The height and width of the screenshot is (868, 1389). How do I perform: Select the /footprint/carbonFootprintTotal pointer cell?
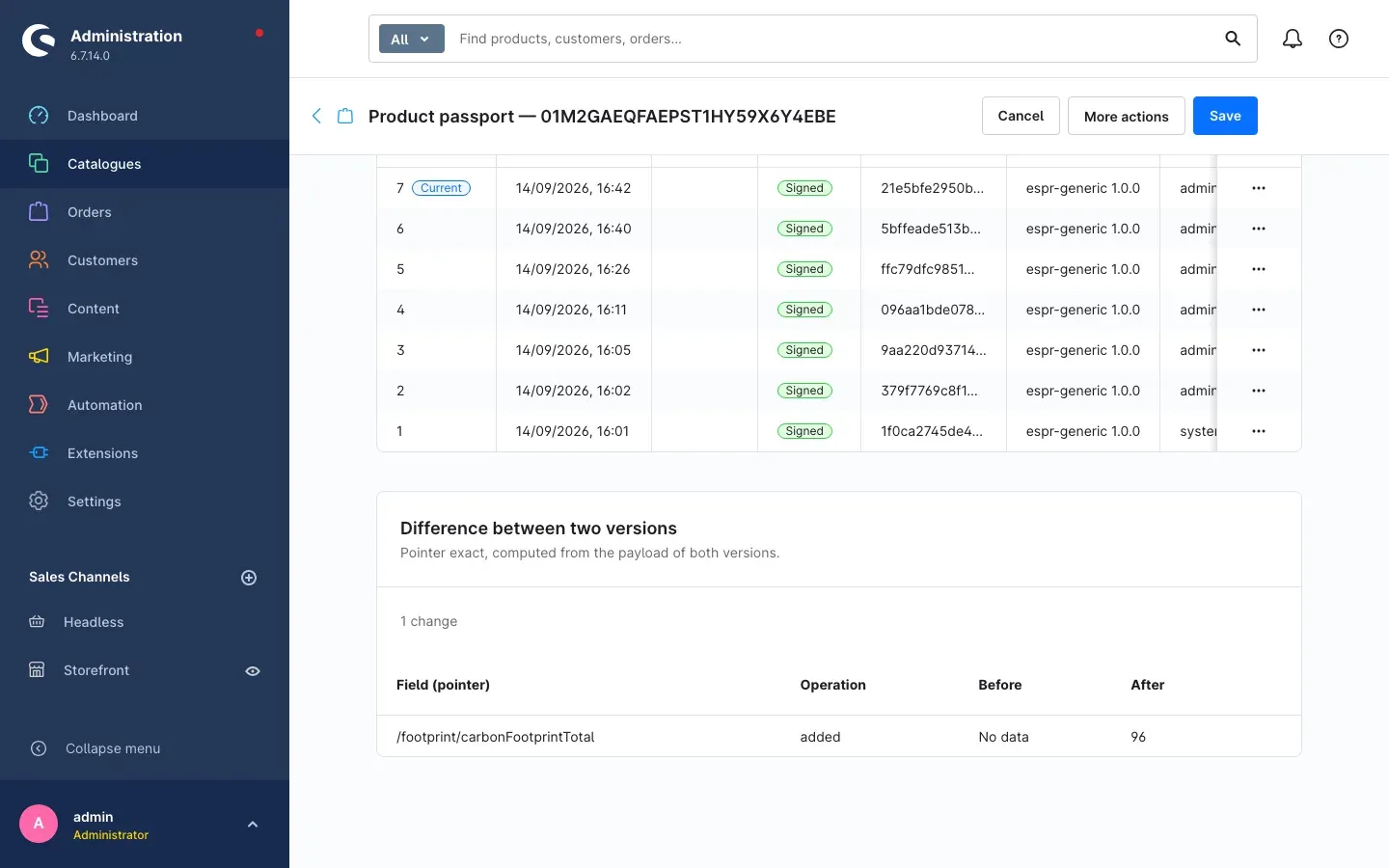pos(495,737)
